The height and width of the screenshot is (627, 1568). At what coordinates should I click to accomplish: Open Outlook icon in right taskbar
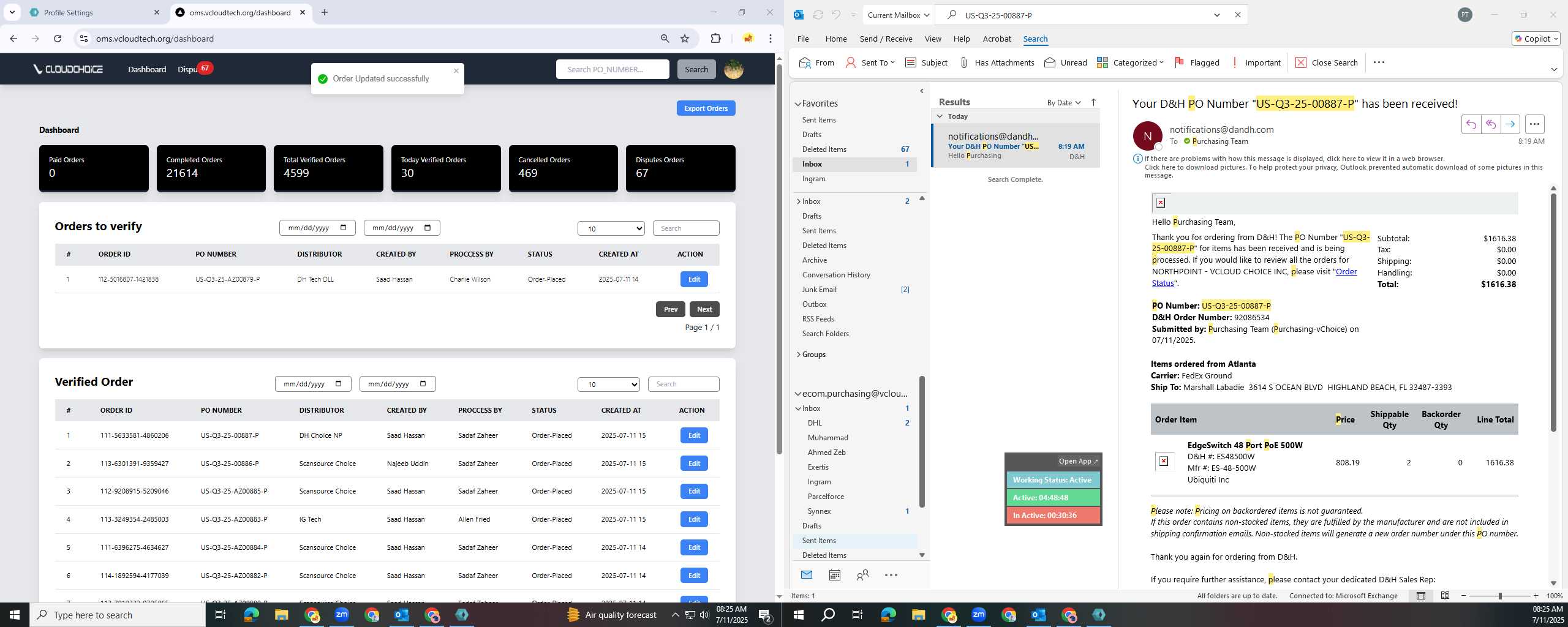[x=1039, y=615]
